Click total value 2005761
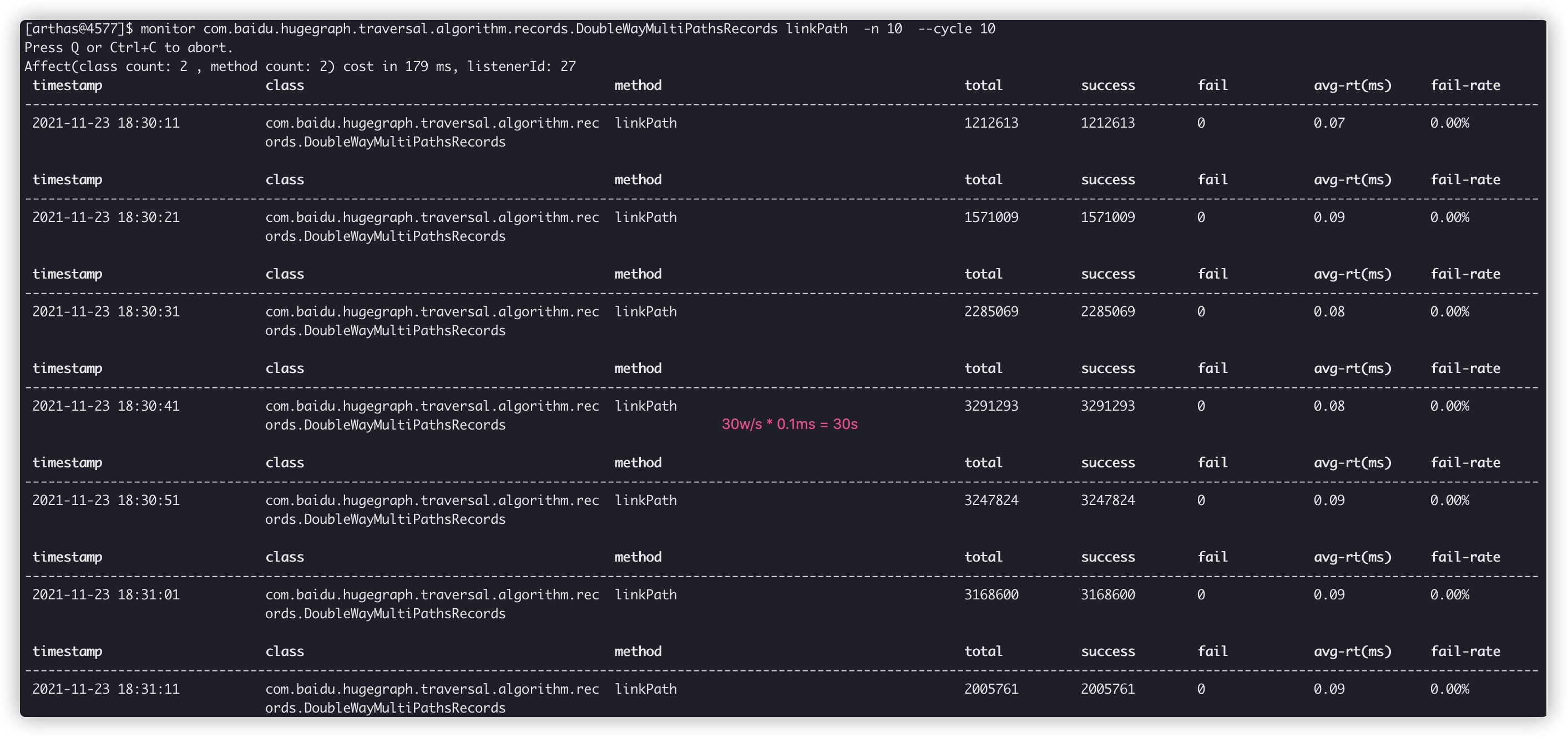This screenshot has height=737, width=1568. (x=990, y=689)
